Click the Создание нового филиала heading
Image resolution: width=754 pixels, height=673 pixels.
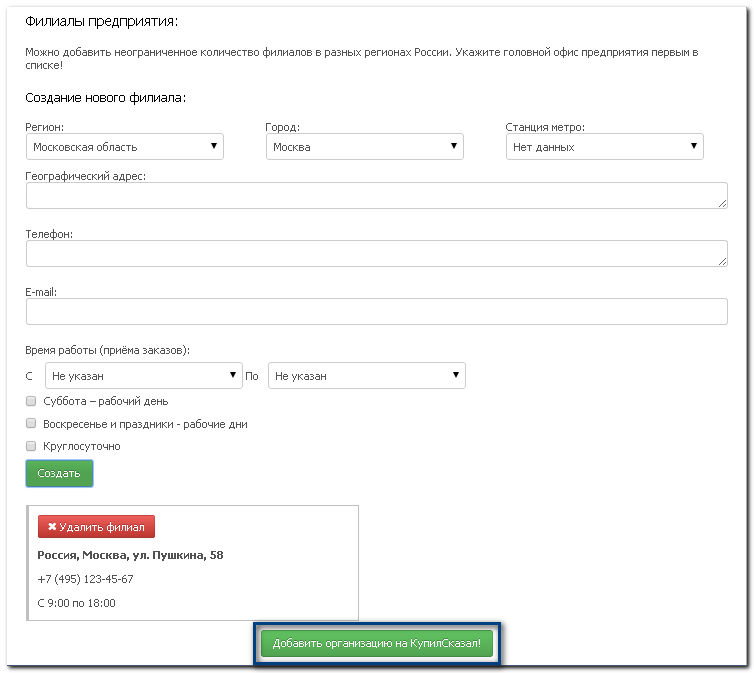pos(105,97)
